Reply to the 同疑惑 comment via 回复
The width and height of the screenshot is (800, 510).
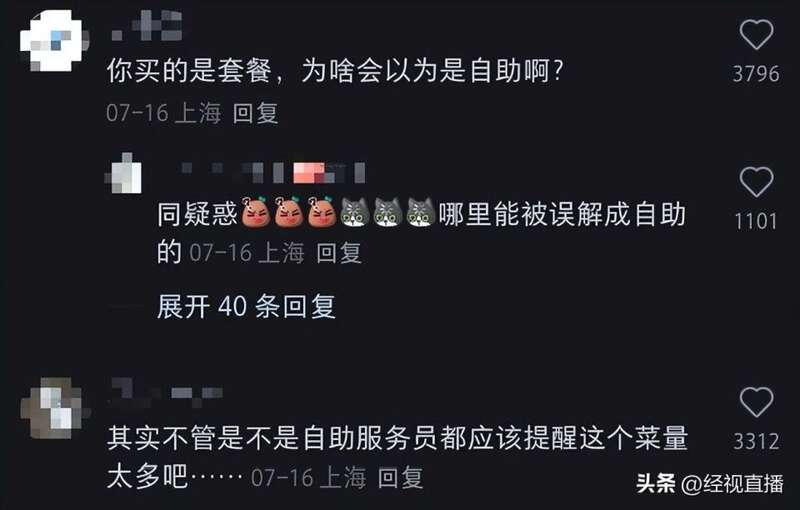tap(339, 252)
